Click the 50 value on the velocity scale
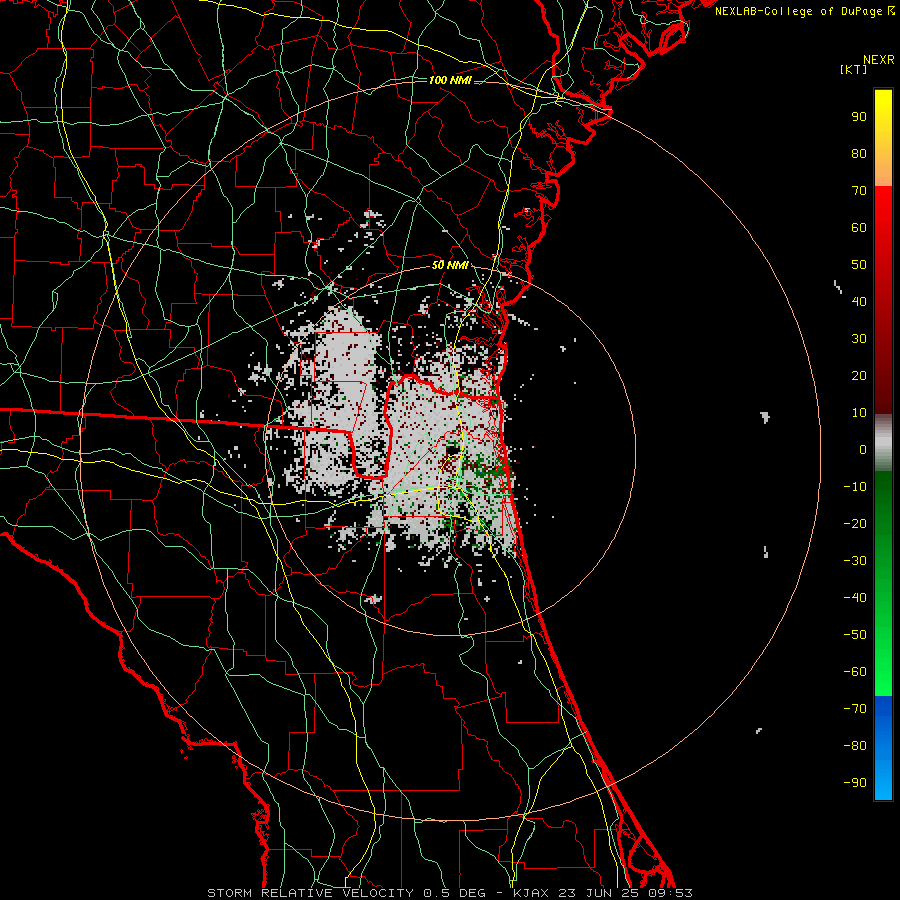The width and height of the screenshot is (900, 900). coord(859,265)
